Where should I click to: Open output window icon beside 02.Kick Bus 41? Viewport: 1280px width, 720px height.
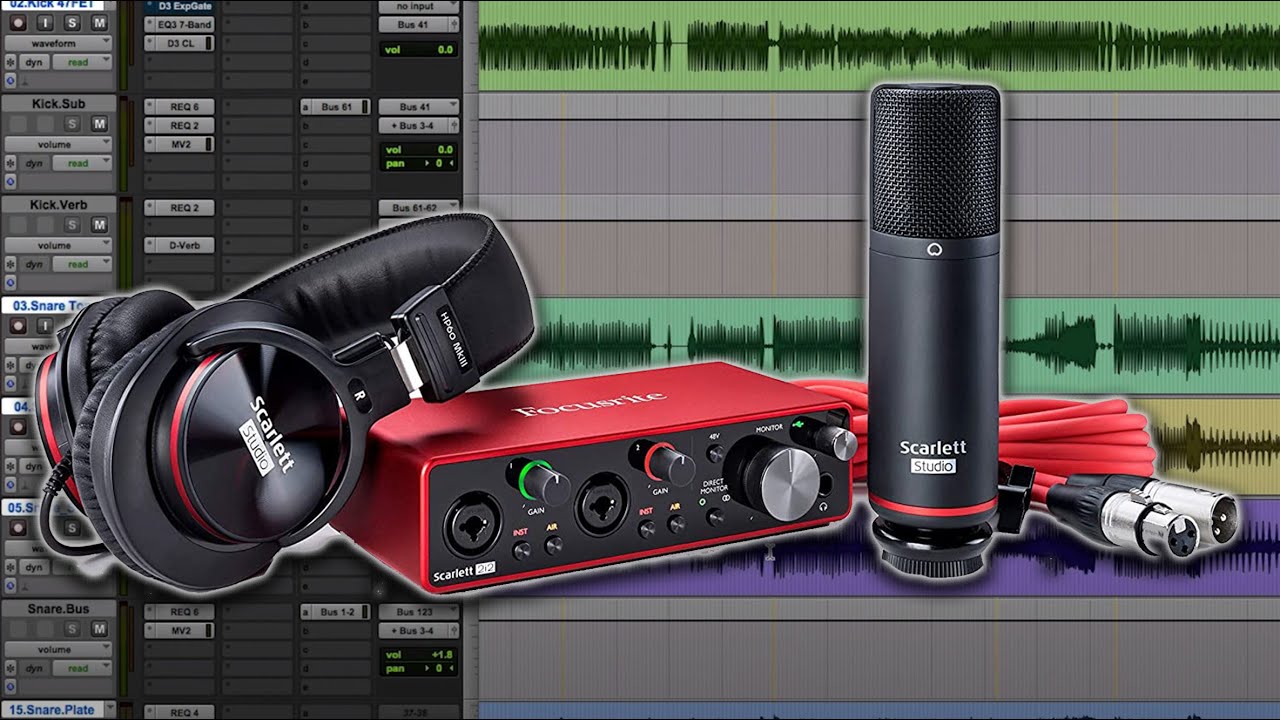(452, 24)
